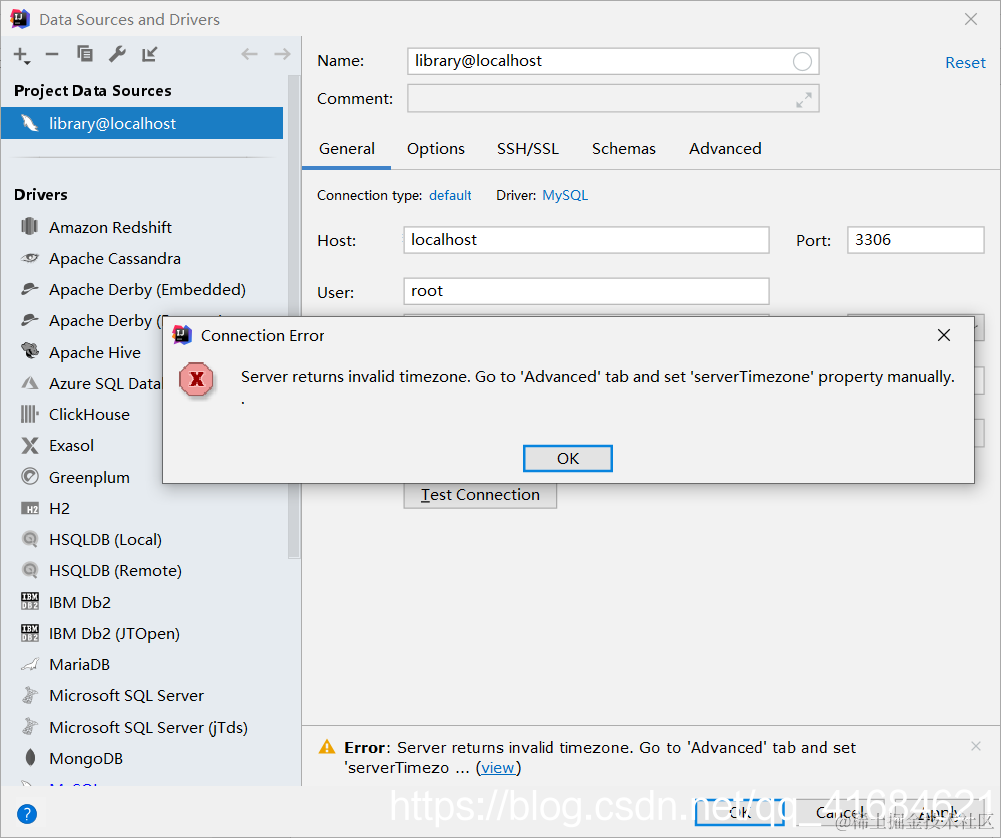
Task: Select Microsoft SQL Server (jTds) driver
Action: (x=148, y=728)
